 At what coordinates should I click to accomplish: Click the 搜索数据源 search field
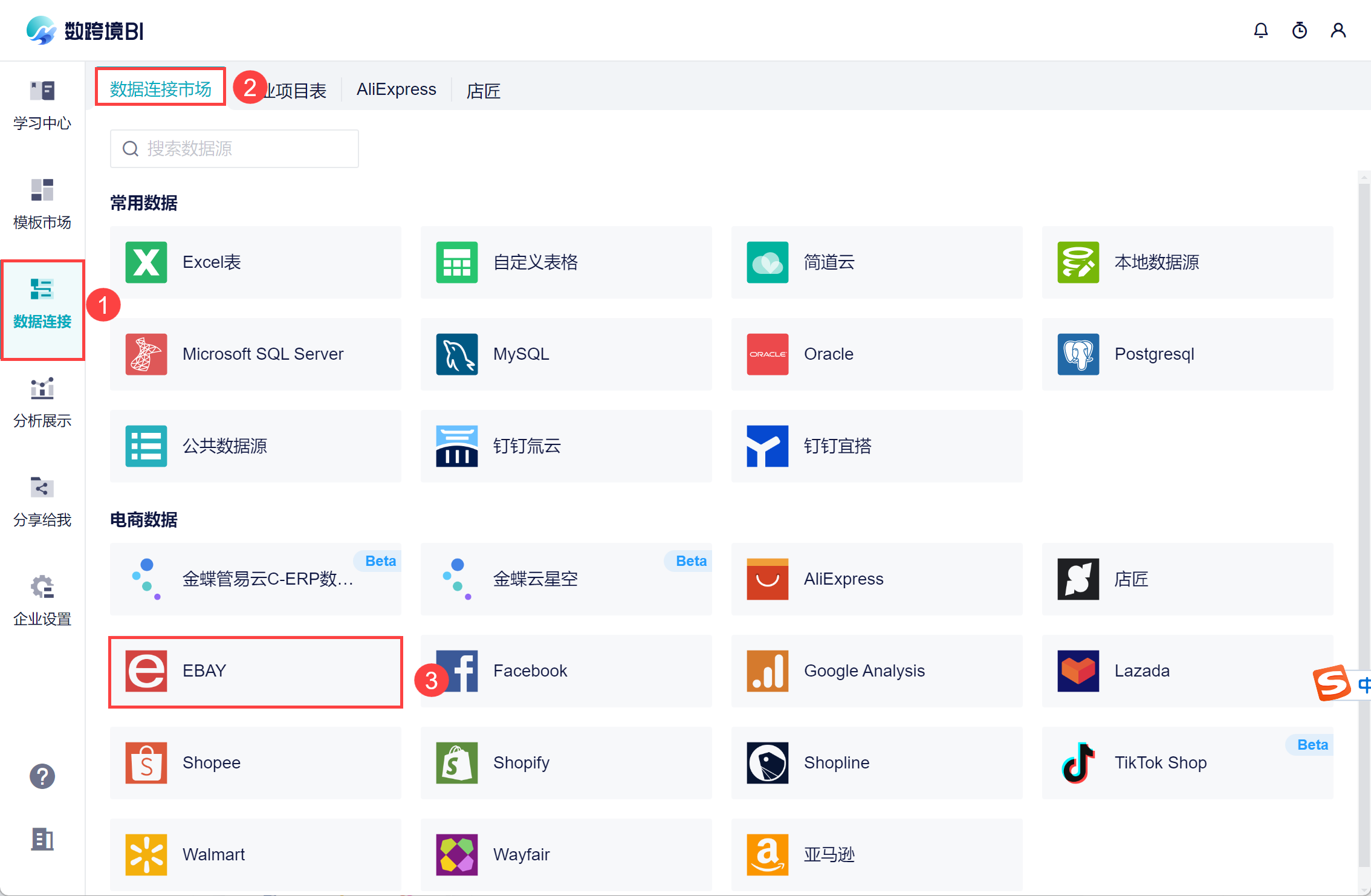tap(235, 149)
